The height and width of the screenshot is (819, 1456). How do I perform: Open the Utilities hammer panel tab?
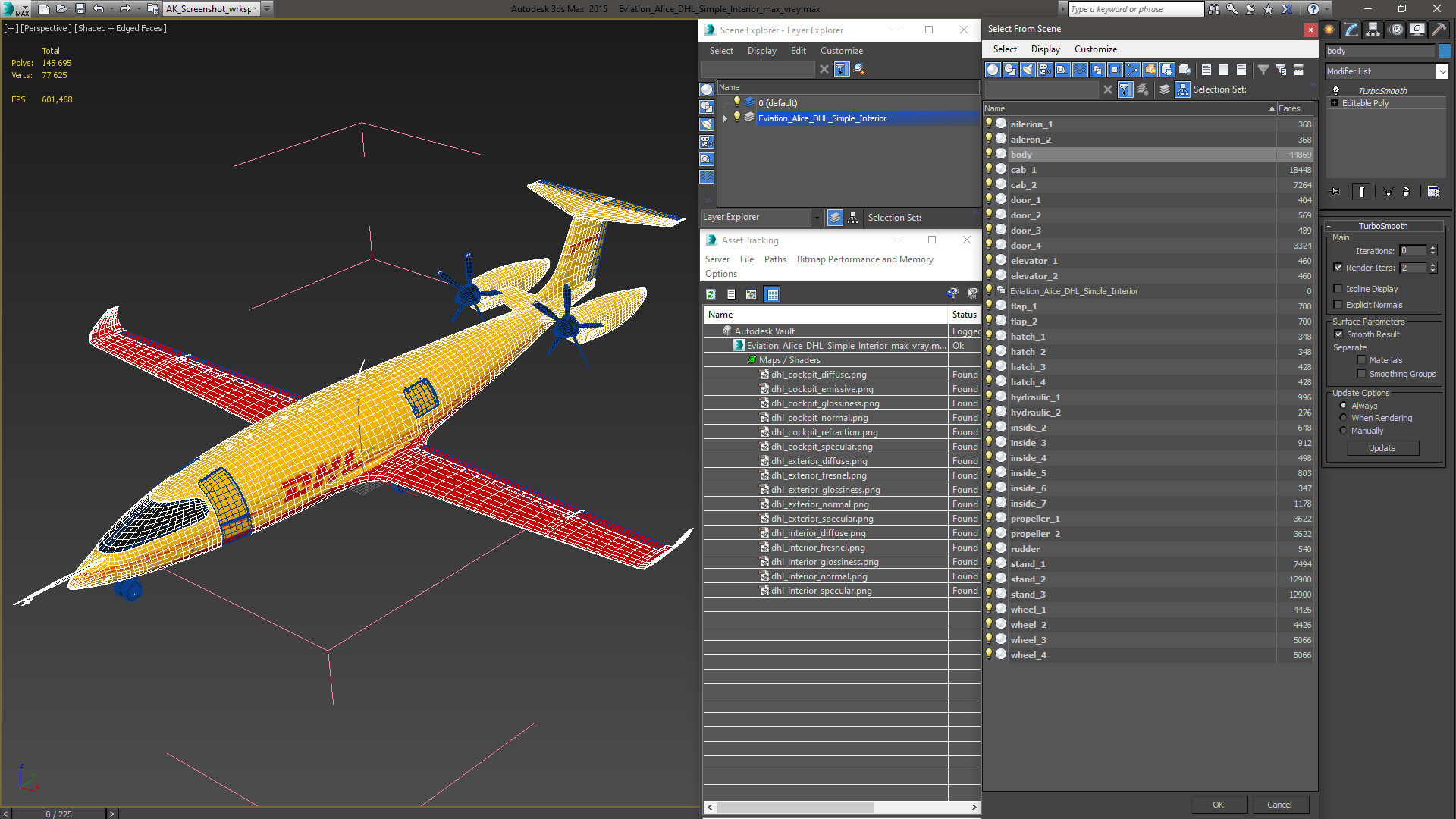coord(1439,30)
